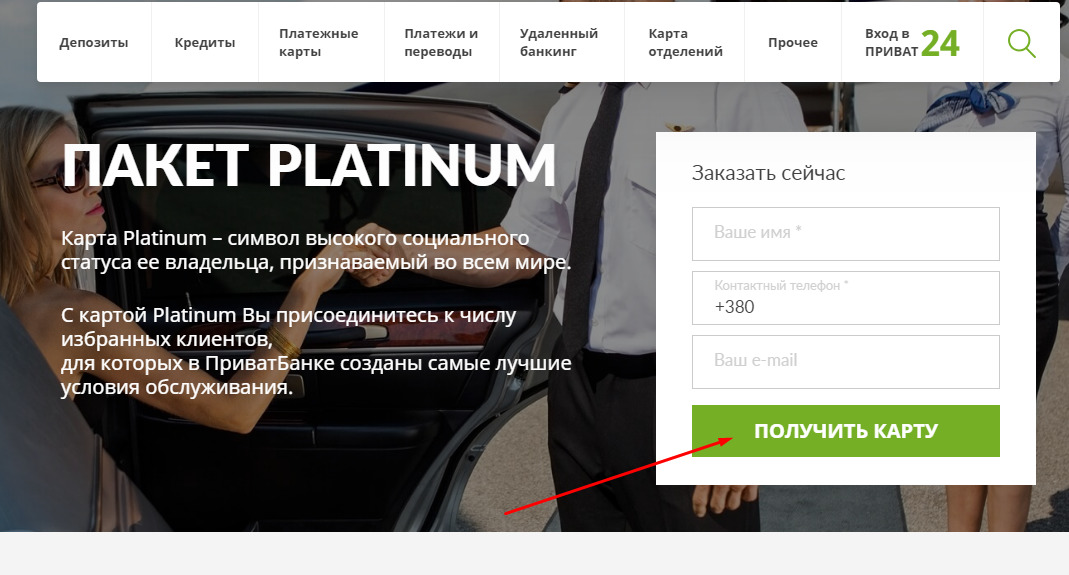Image resolution: width=1069 pixels, height=575 pixels.
Task: Click the Карта Platinum description paragraph
Action: pyautogui.click(x=316, y=250)
